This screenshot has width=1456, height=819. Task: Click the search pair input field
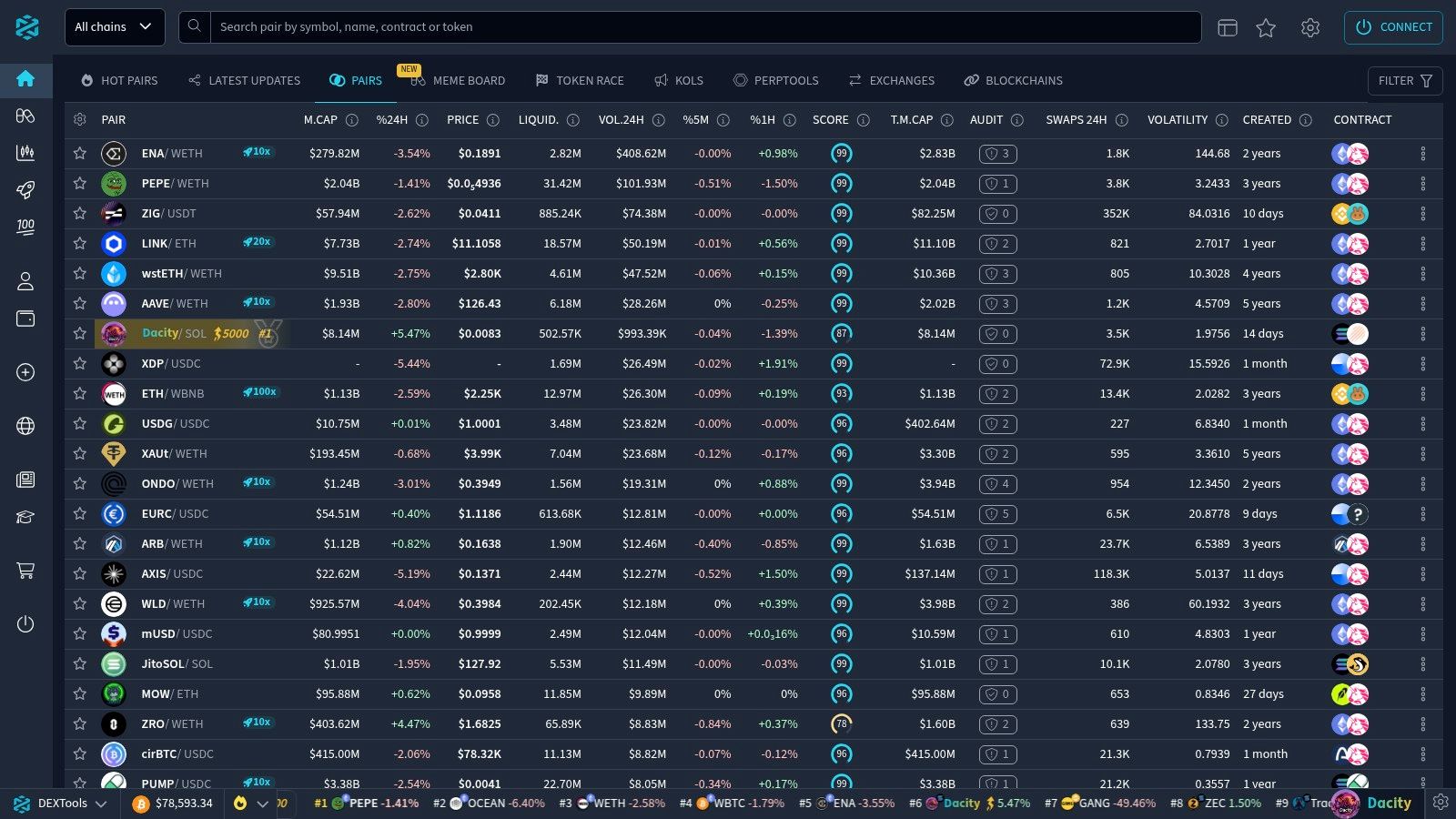(705, 27)
